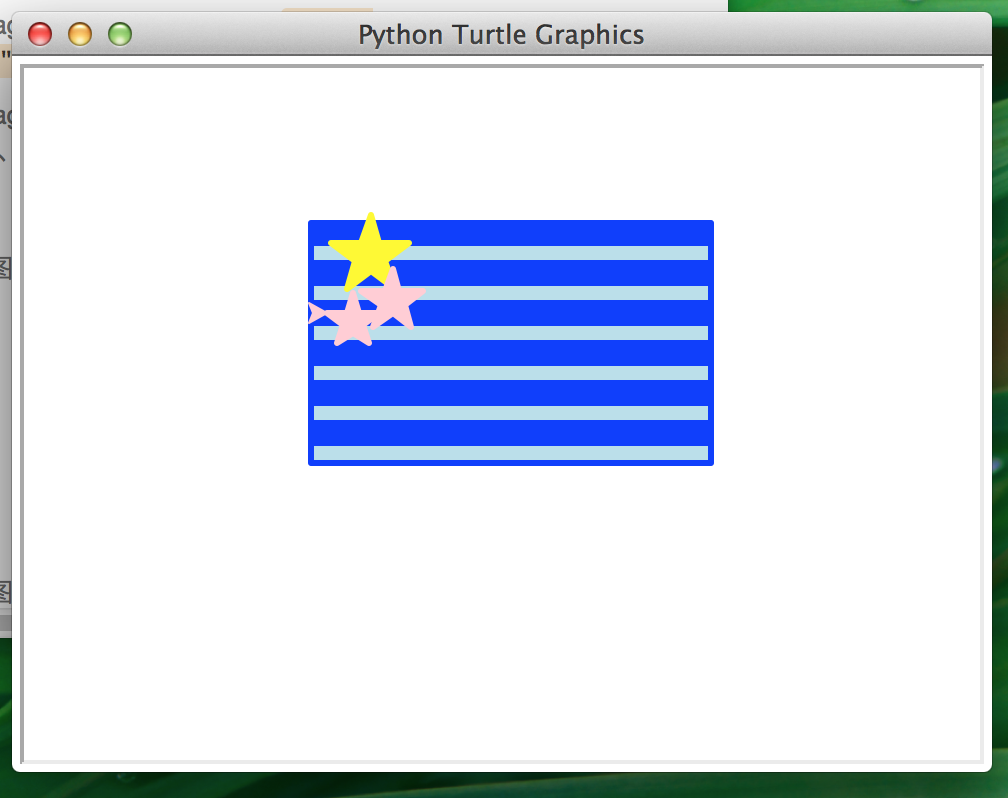This screenshot has height=798, width=1008.
Task: Click the small pink turtle arrow cursor
Action: (316, 313)
